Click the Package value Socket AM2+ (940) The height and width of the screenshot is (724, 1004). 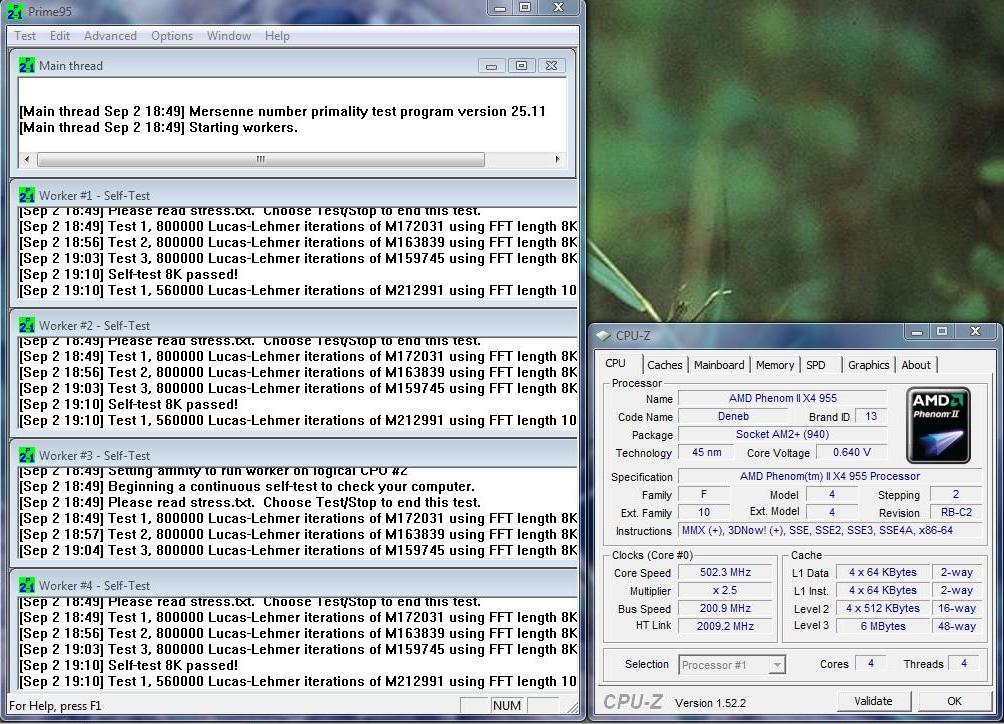[782, 434]
